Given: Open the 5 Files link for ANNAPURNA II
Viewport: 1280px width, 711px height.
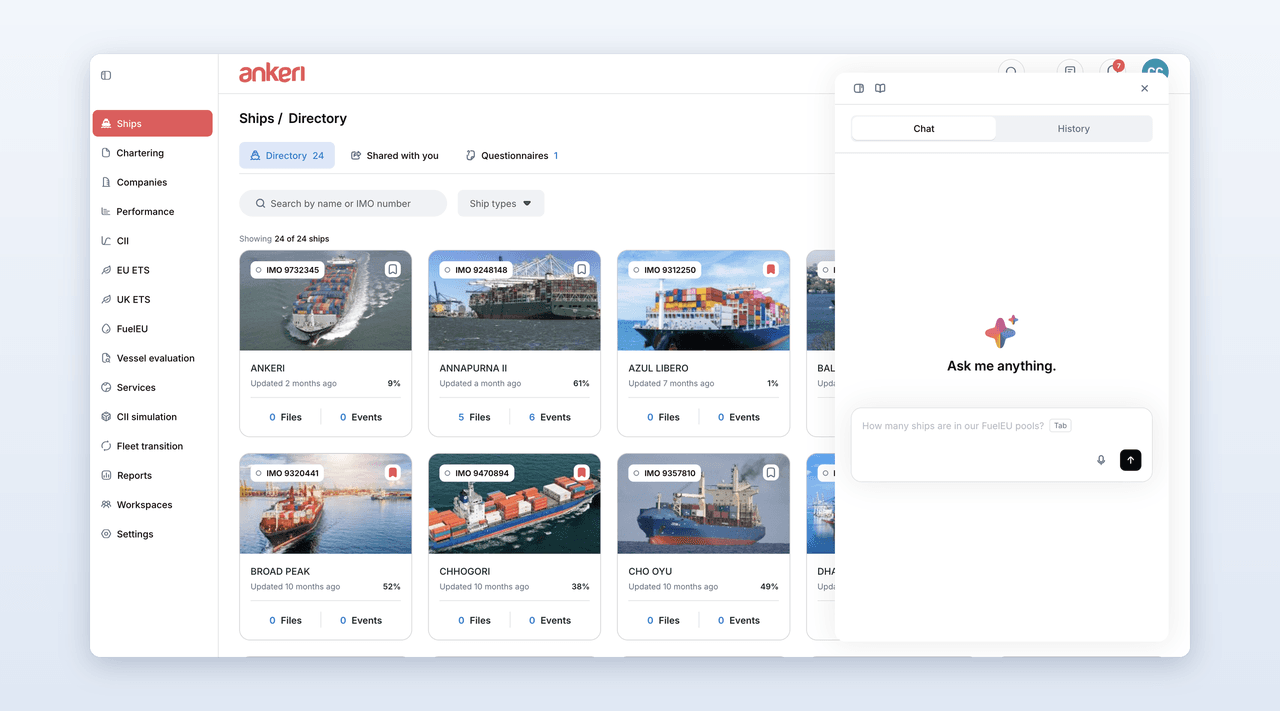Looking at the screenshot, I should (474, 417).
